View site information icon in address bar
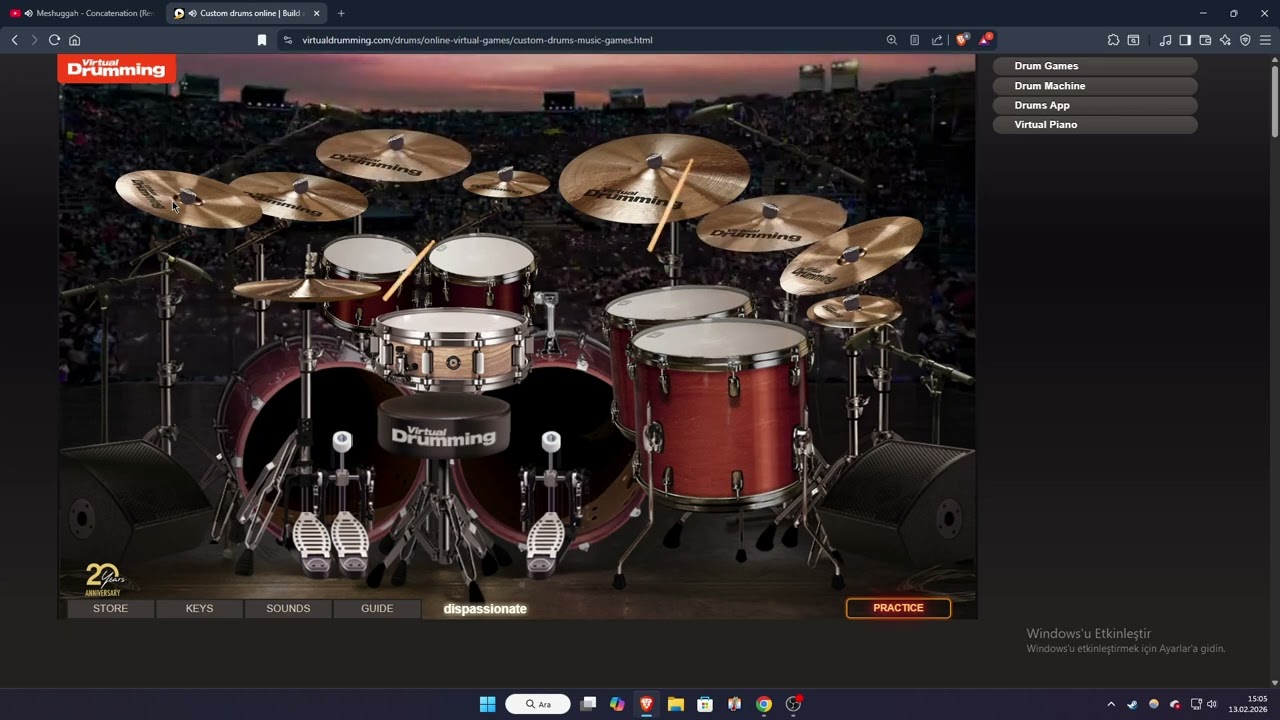 point(288,40)
